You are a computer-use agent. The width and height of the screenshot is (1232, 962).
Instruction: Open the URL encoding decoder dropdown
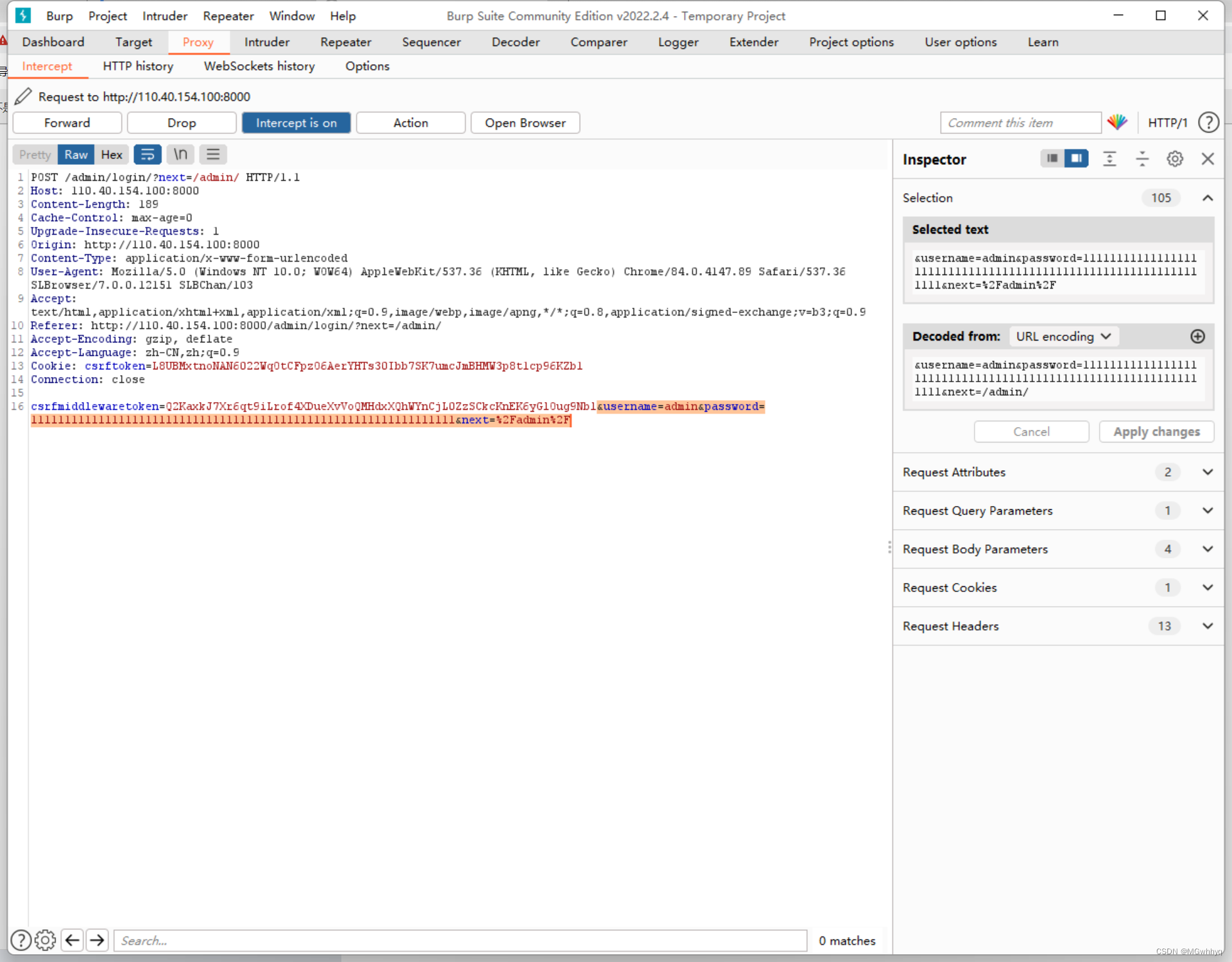[1063, 336]
